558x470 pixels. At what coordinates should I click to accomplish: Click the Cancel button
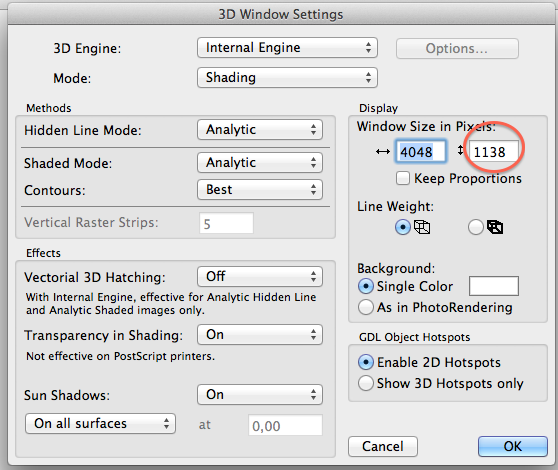click(x=383, y=446)
